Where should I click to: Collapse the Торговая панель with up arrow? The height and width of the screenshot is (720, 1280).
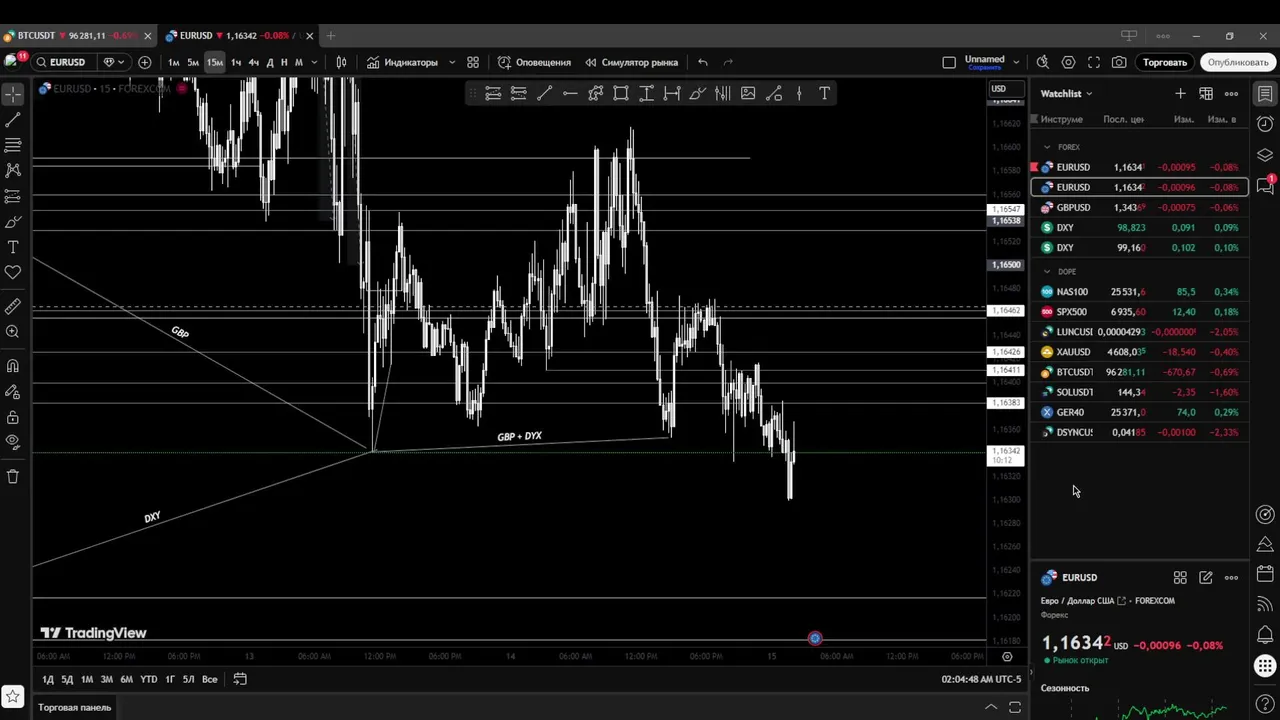tap(991, 708)
